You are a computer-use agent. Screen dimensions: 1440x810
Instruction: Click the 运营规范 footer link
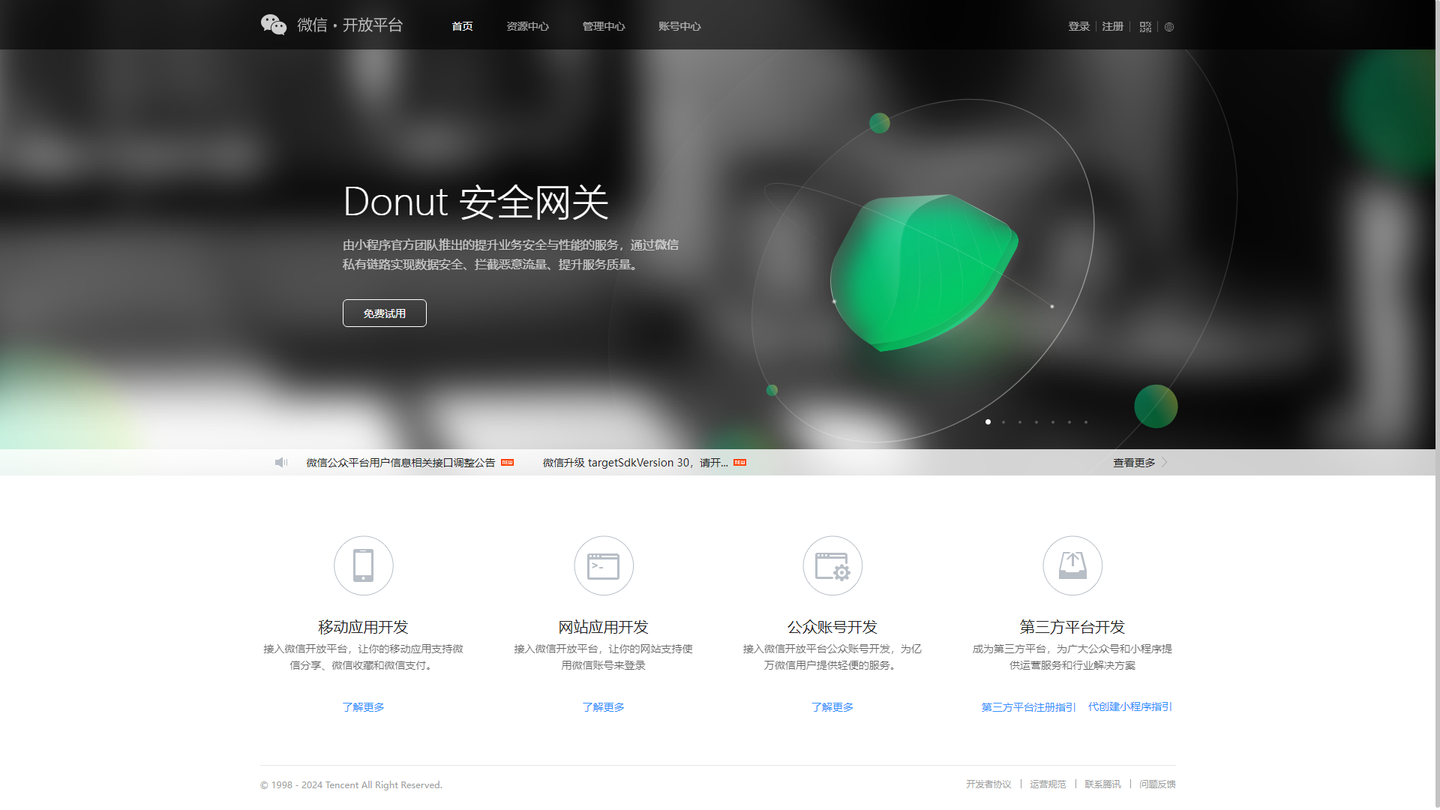[x=1048, y=784]
